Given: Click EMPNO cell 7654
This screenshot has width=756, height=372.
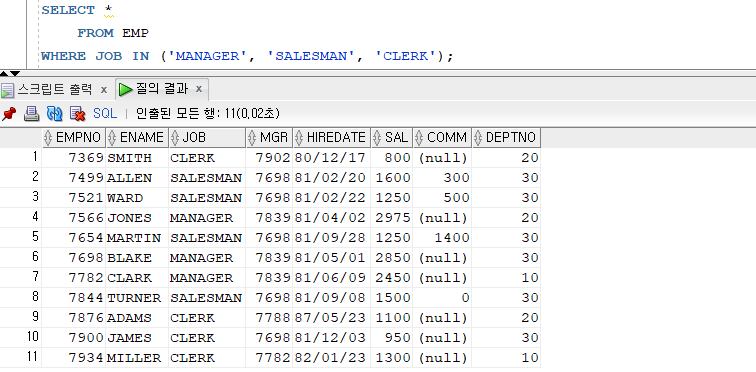Looking at the screenshot, I should coord(74,238).
